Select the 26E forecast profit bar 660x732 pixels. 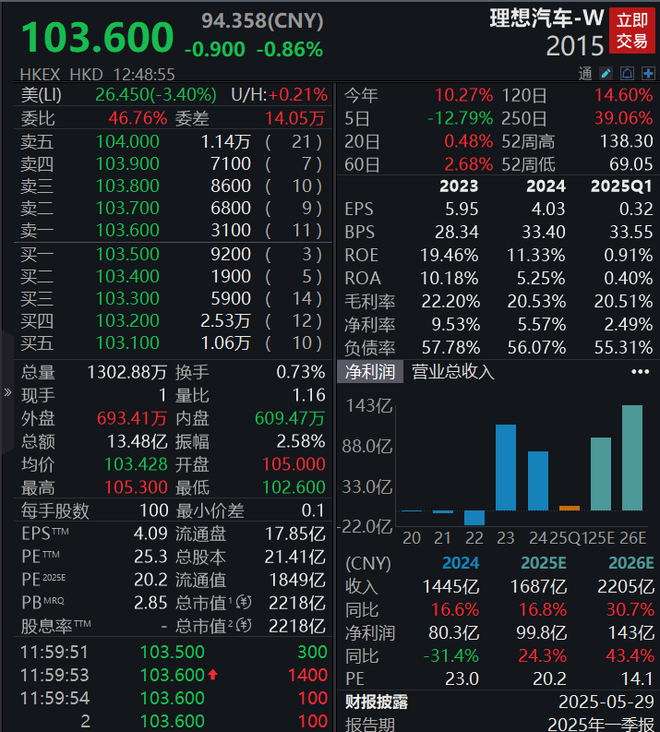click(632, 458)
